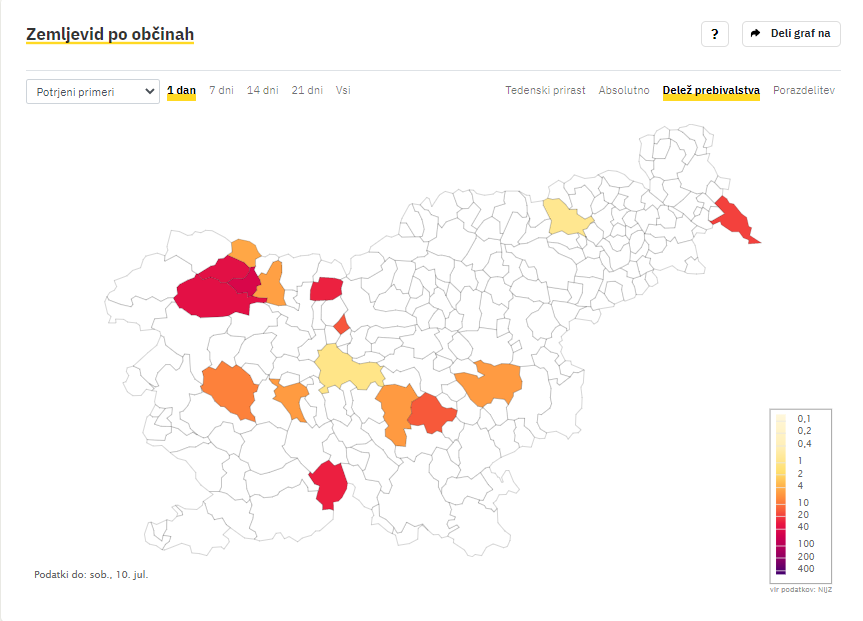This screenshot has width=863, height=621.
Task: Choose the 14 dni time range
Action: point(263,90)
